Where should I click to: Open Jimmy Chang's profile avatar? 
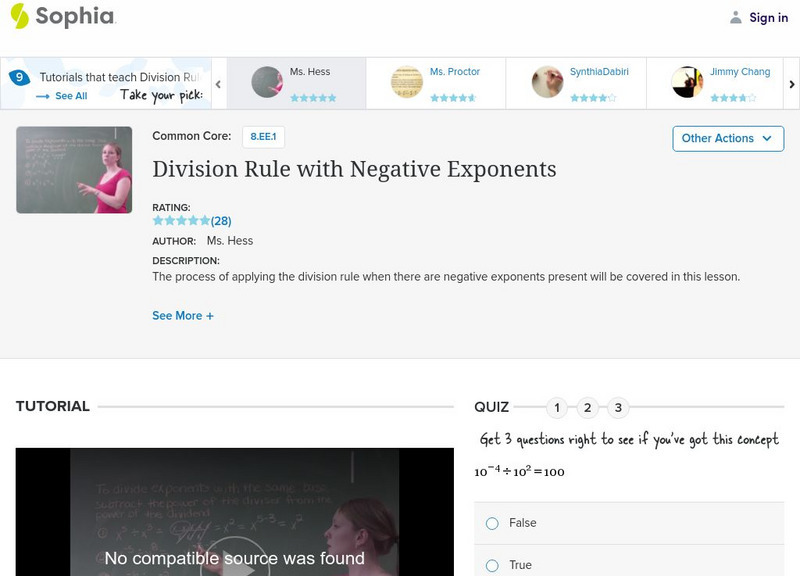coord(688,81)
